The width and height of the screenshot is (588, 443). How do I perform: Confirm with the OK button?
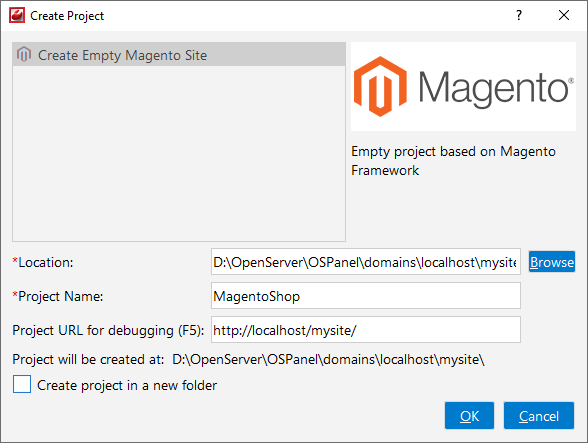point(469,416)
